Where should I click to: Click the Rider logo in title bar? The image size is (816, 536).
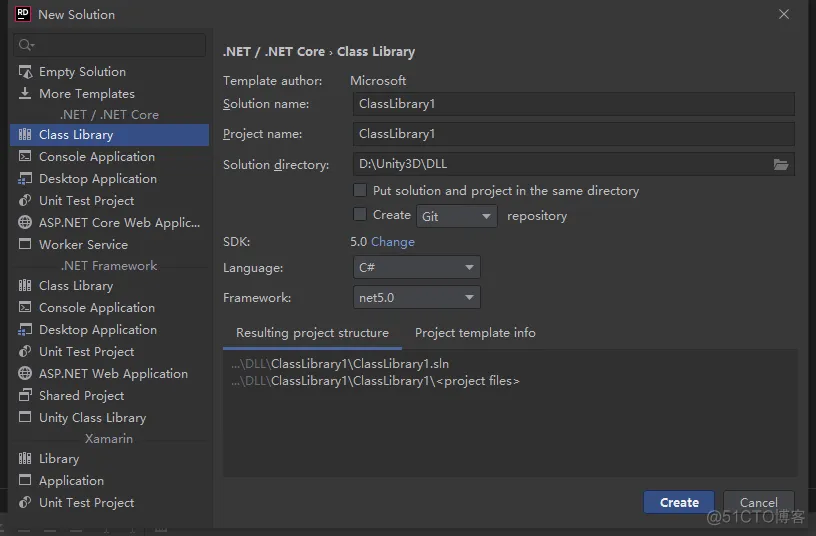click(x=23, y=14)
